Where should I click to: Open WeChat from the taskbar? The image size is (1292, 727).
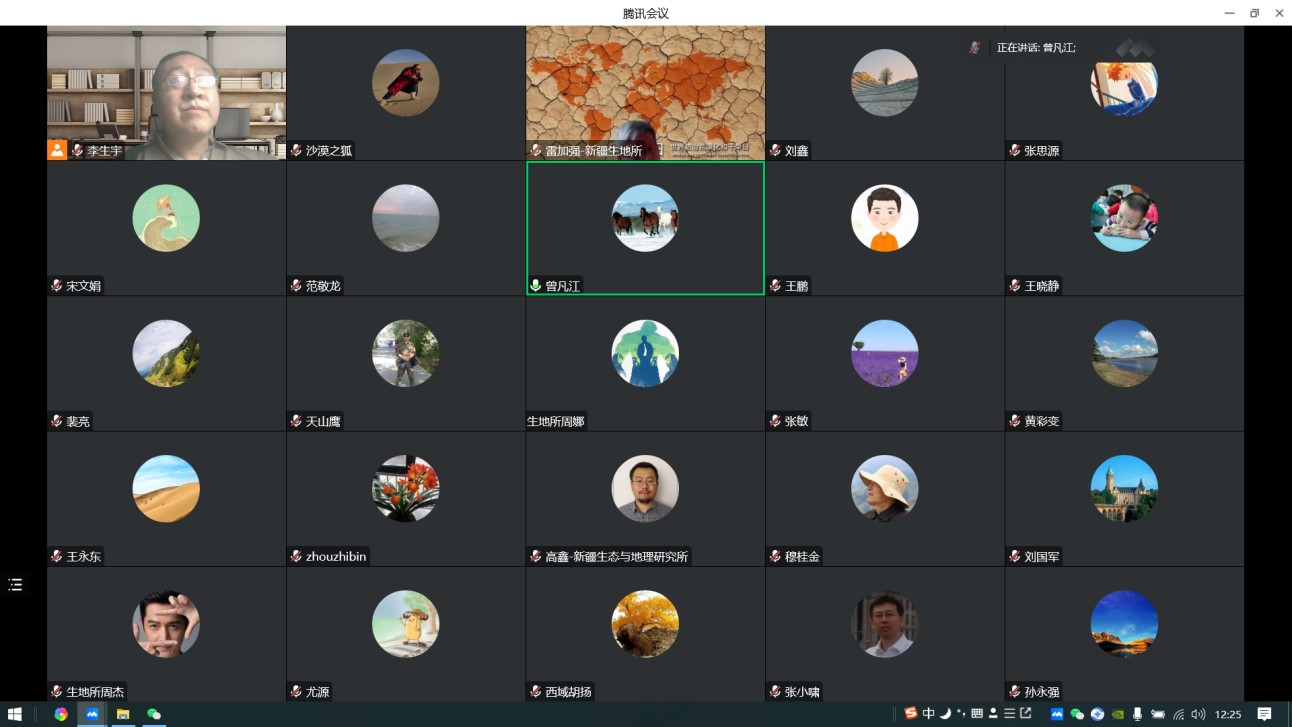click(154, 714)
